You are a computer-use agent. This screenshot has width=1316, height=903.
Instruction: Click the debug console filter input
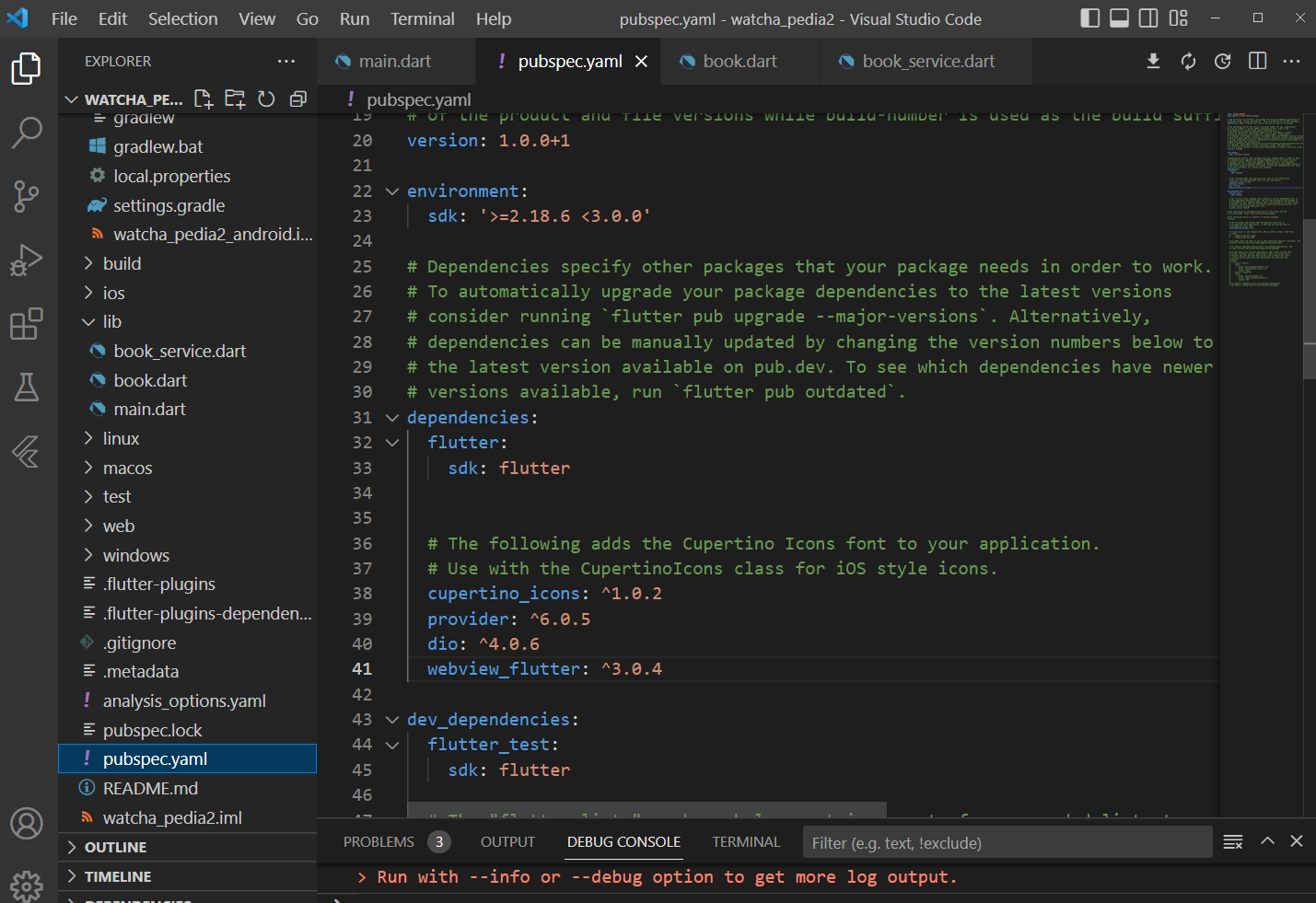pos(1007,842)
